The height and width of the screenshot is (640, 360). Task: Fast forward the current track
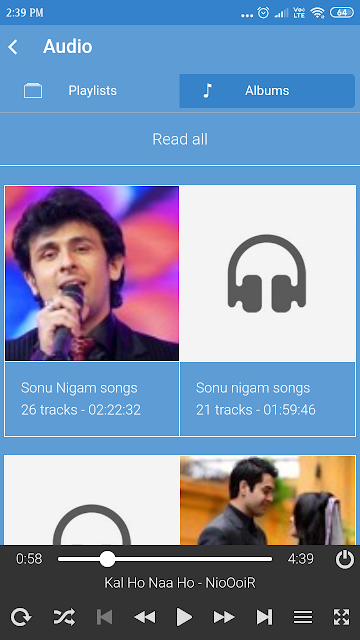pos(224,617)
